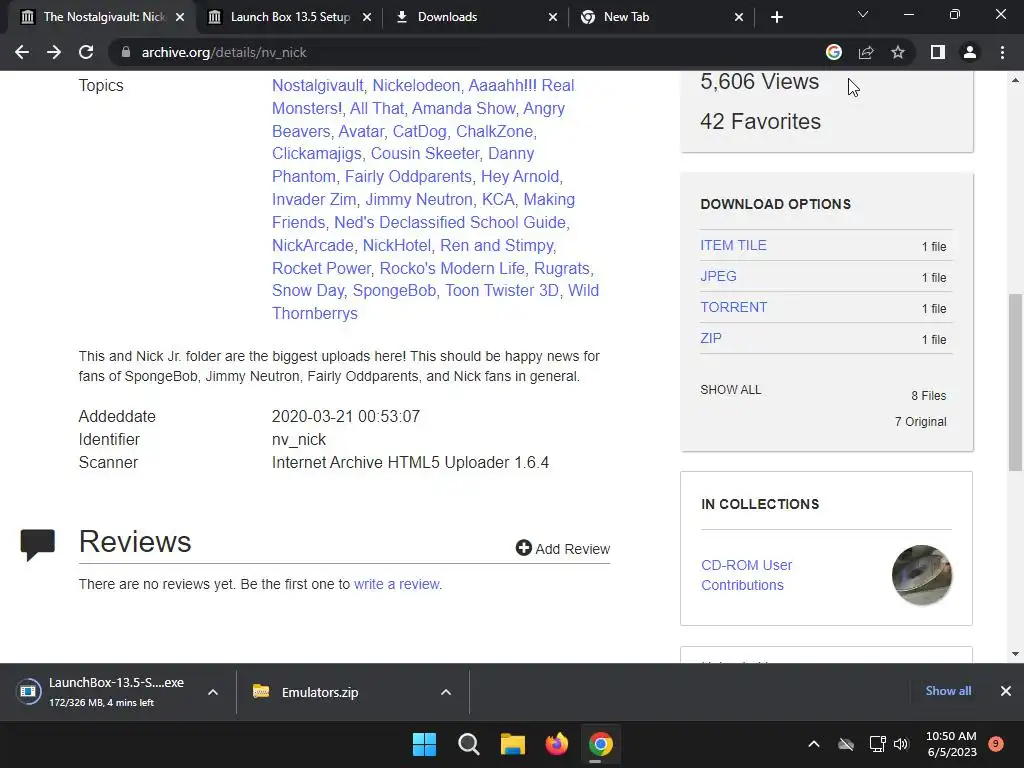Open the Windows Start menu
Viewport: 1024px width, 768px height.
(424, 744)
